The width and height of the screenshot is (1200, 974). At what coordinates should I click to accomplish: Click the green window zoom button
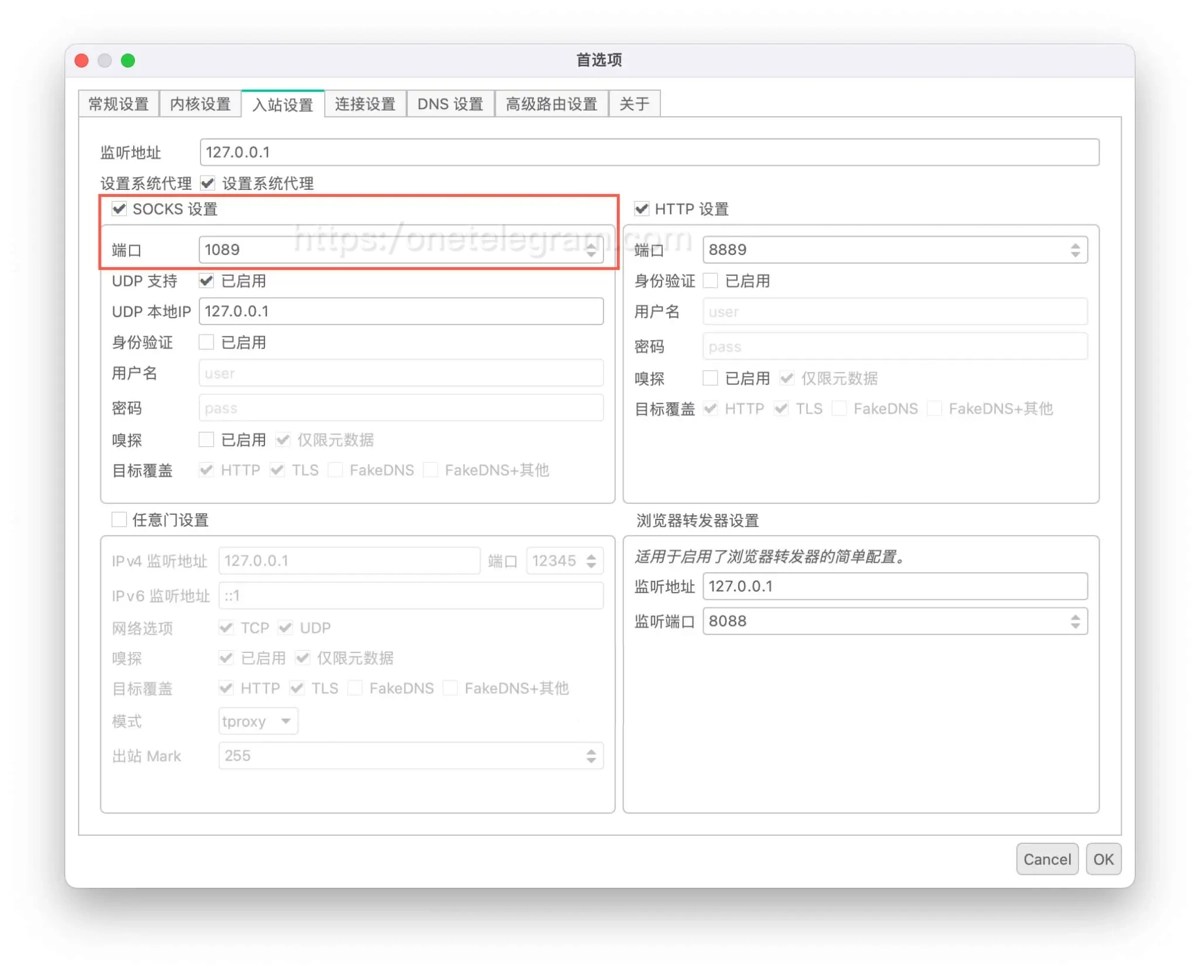pyautogui.click(x=128, y=61)
